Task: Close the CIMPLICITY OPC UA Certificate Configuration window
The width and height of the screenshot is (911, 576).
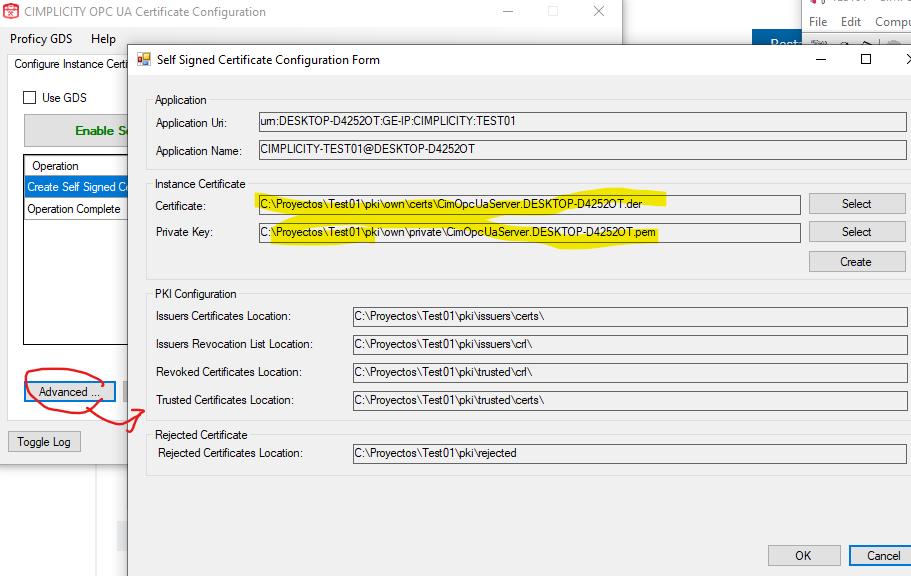Action: pyautogui.click(x=599, y=12)
